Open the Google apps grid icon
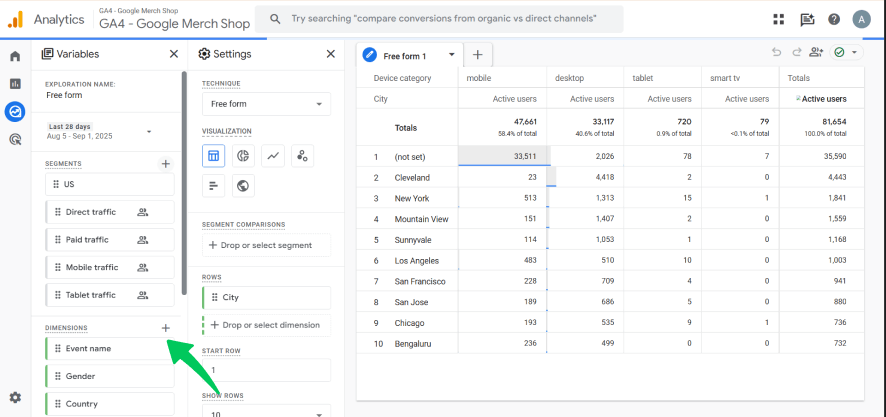Viewport: 886px width, 417px height. (x=779, y=19)
